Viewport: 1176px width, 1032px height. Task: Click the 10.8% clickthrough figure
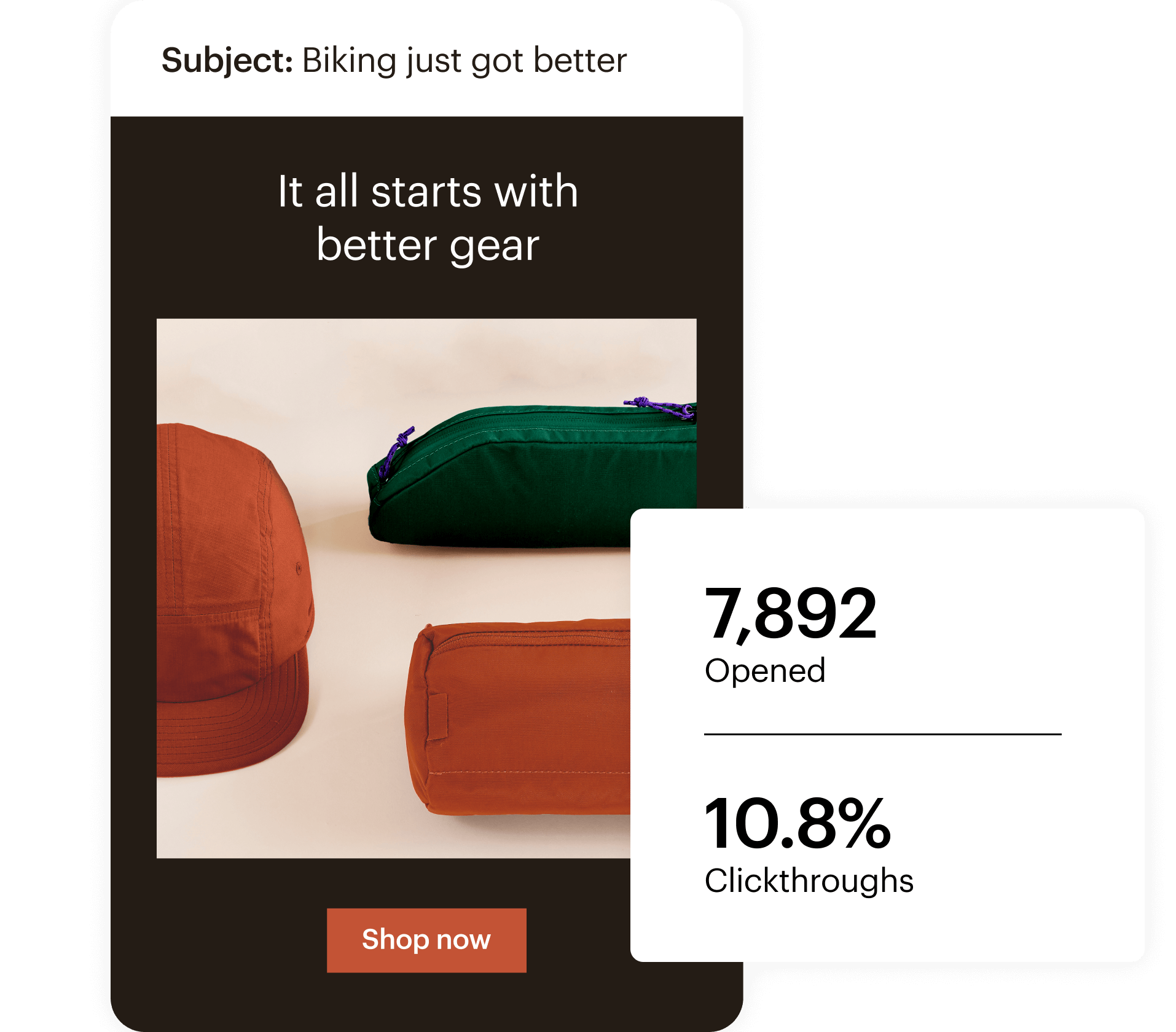pos(798,823)
